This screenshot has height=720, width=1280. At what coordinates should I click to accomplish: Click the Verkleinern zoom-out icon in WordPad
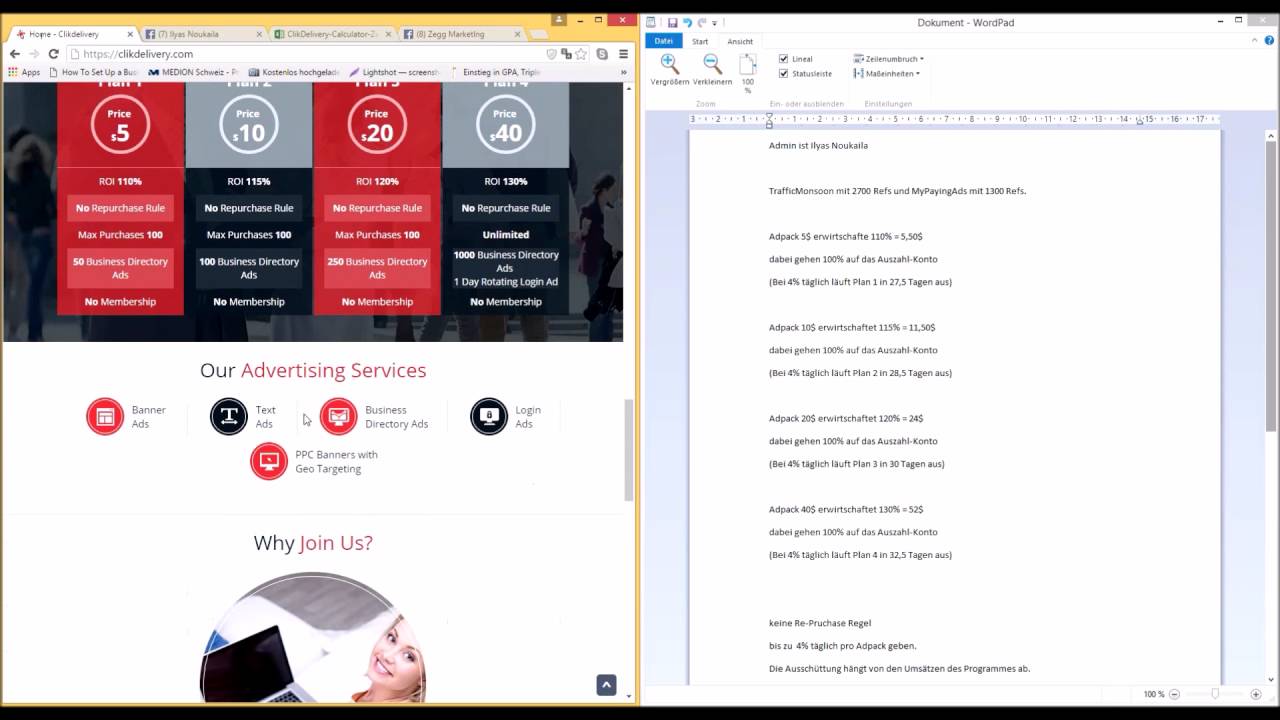[712, 65]
